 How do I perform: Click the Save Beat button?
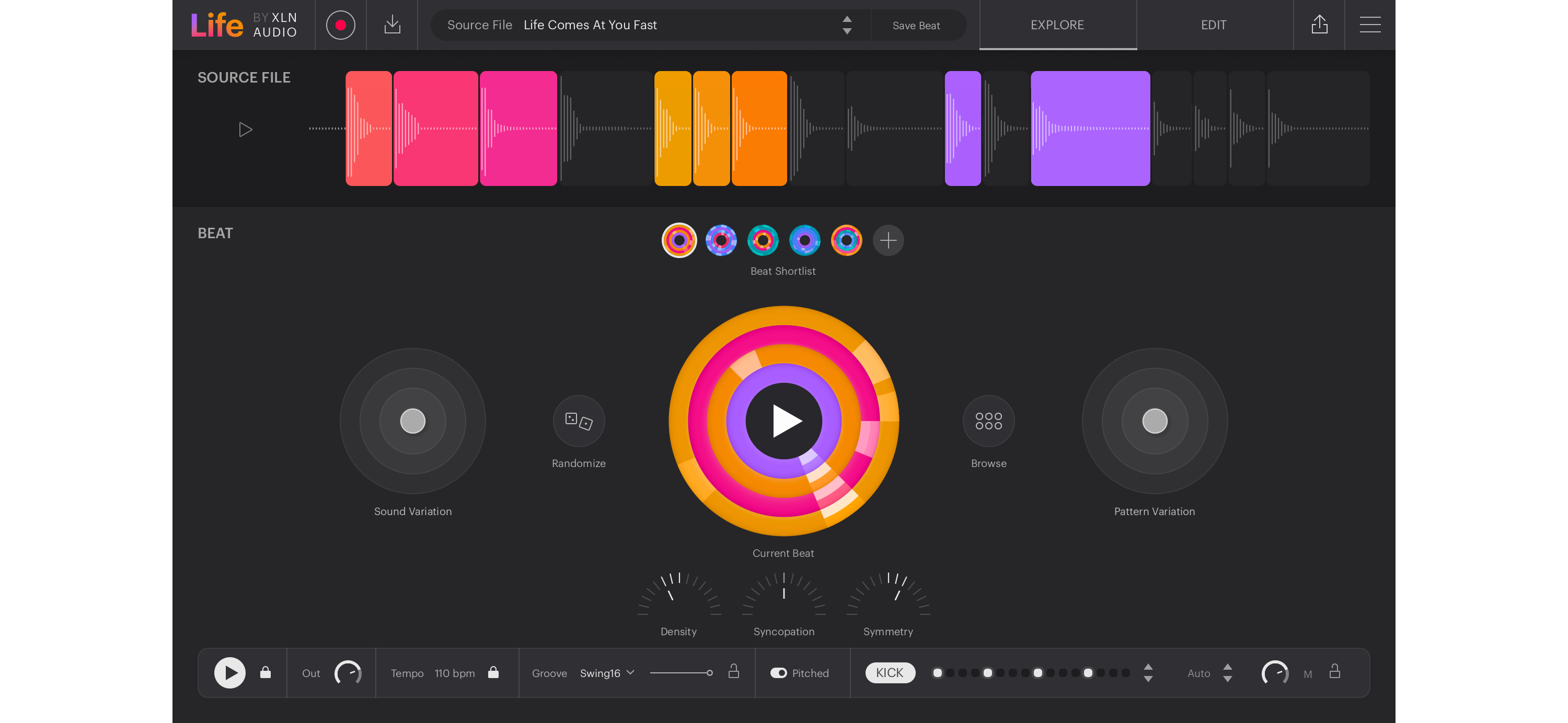point(916,26)
